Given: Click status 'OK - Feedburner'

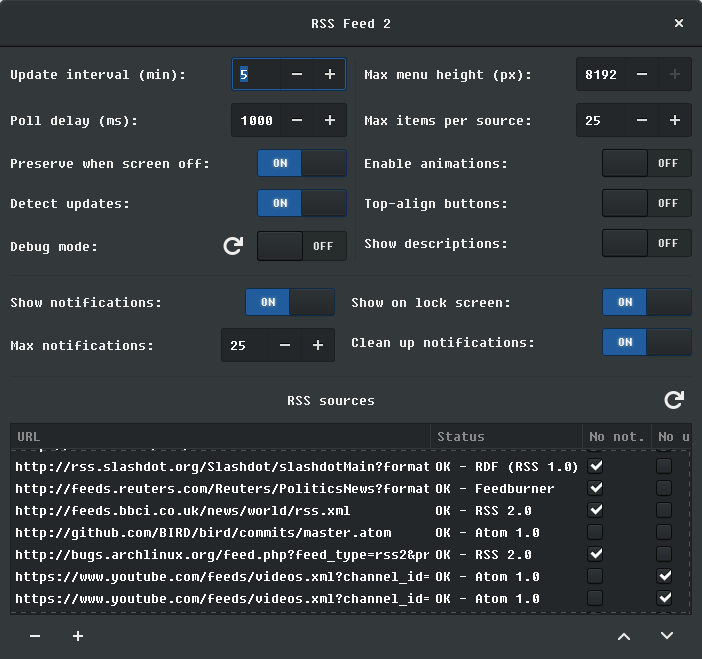Looking at the screenshot, I should point(495,488).
